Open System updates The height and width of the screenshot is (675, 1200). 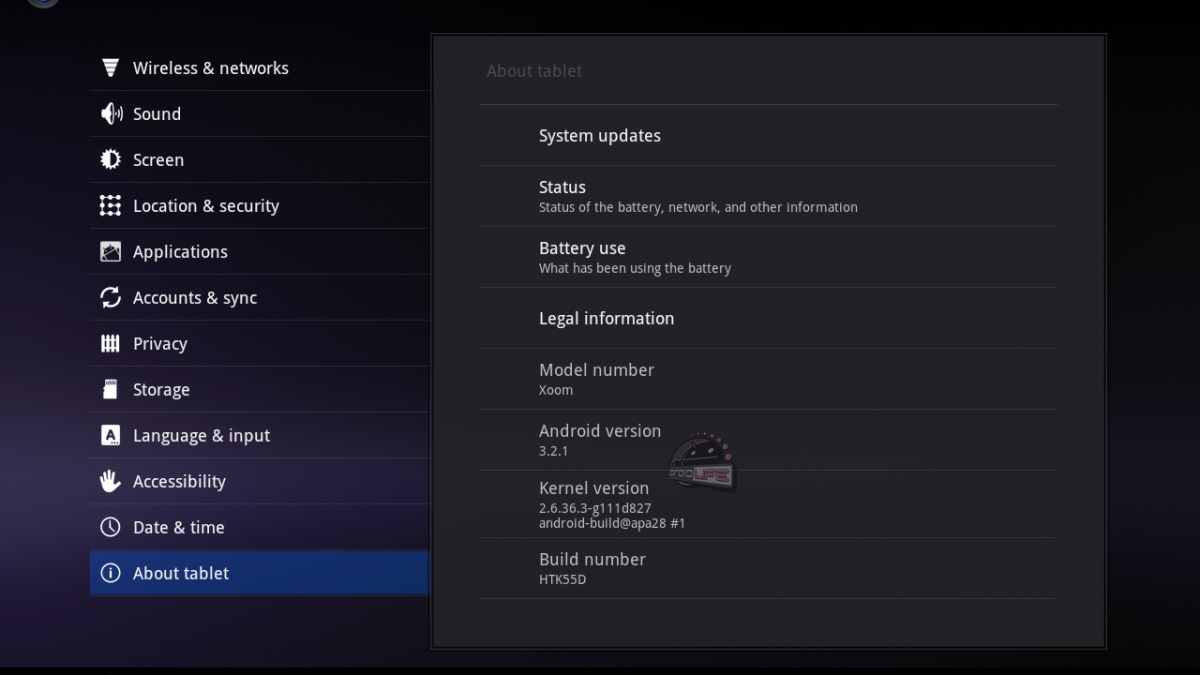tap(767, 136)
